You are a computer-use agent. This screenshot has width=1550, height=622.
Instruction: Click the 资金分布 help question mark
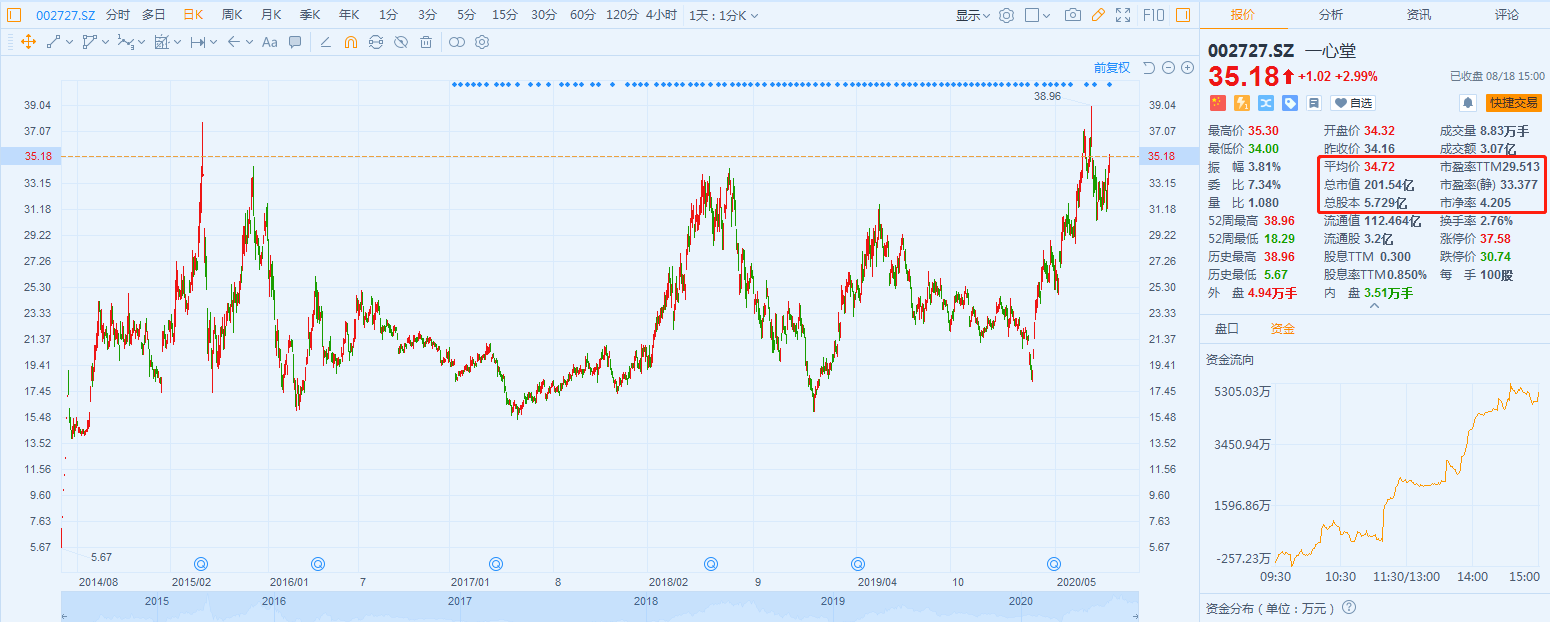1349,607
